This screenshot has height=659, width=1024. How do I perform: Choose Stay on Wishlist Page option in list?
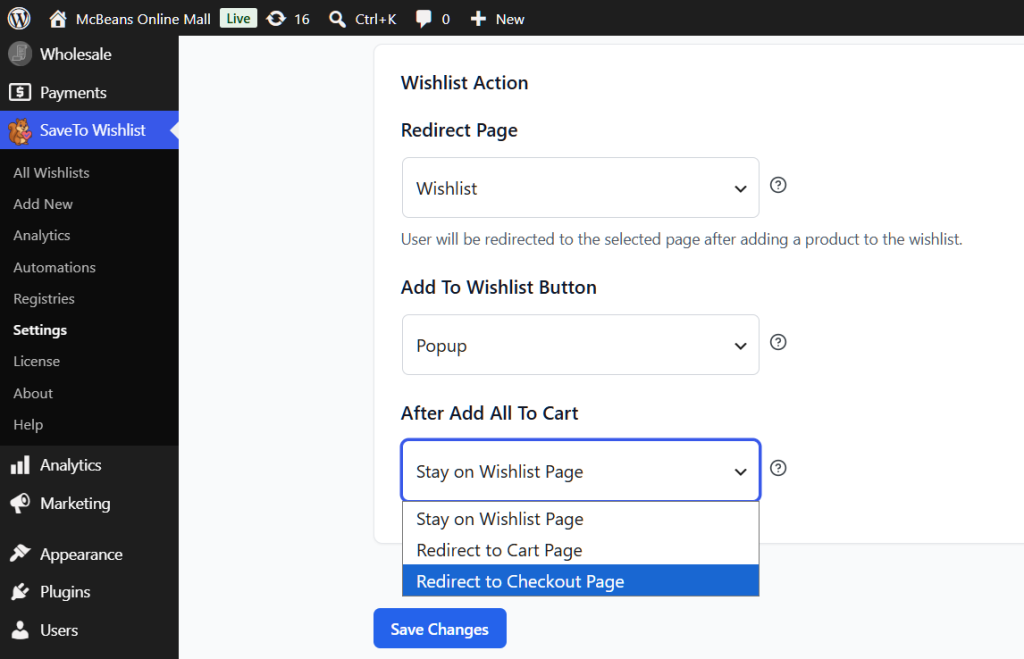click(581, 519)
